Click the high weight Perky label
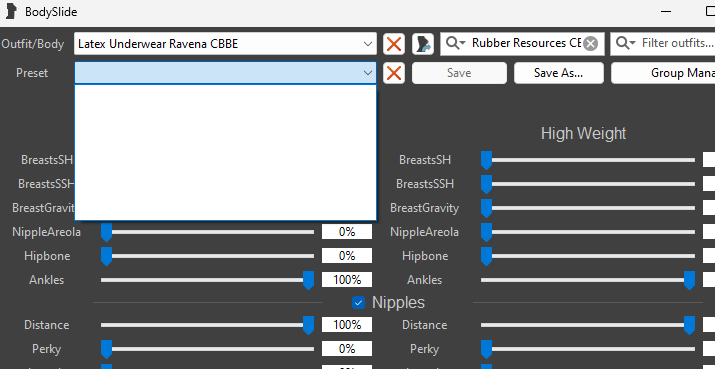Image resolution: width=715 pixels, height=369 pixels. [x=425, y=349]
